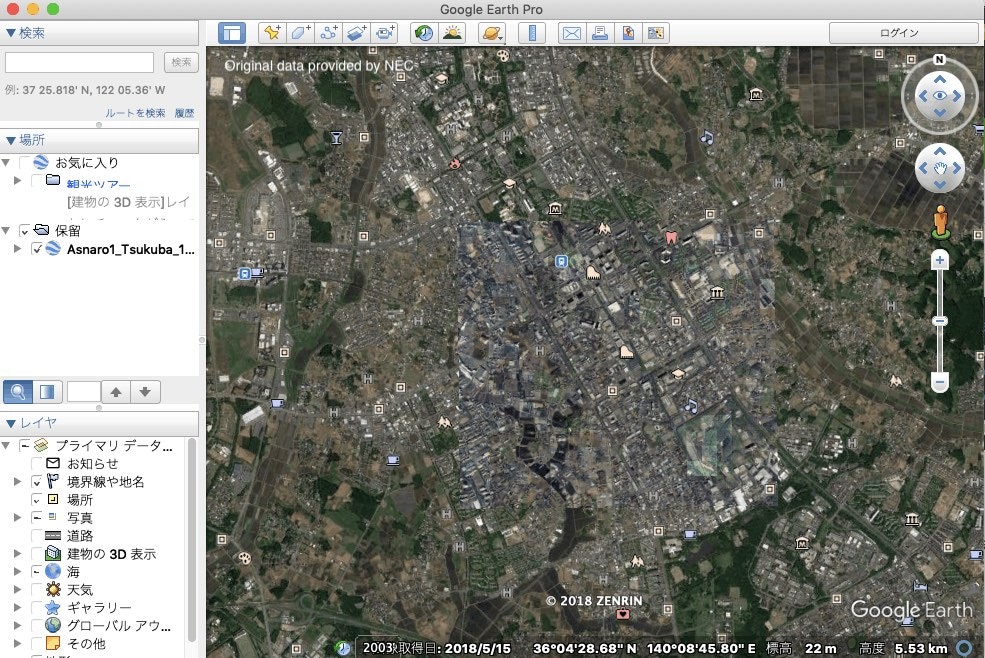985x658 pixels.
Task: Open ルートを検索 directions link
Action: pyautogui.click(x=135, y=113)
